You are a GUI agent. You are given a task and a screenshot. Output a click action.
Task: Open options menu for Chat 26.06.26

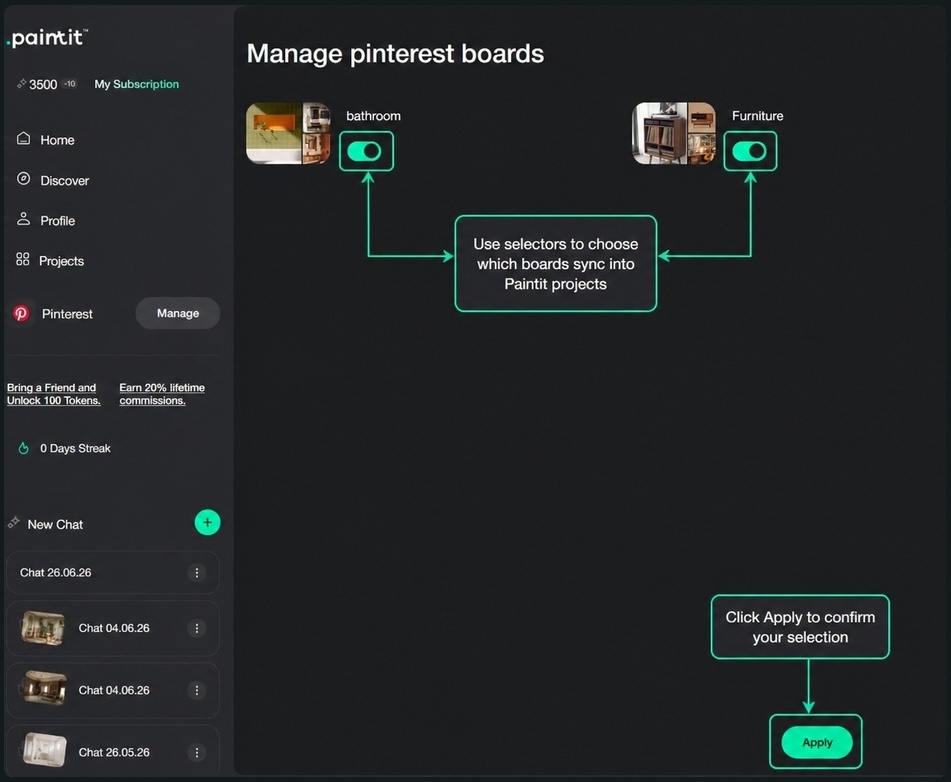click(197, 573)
